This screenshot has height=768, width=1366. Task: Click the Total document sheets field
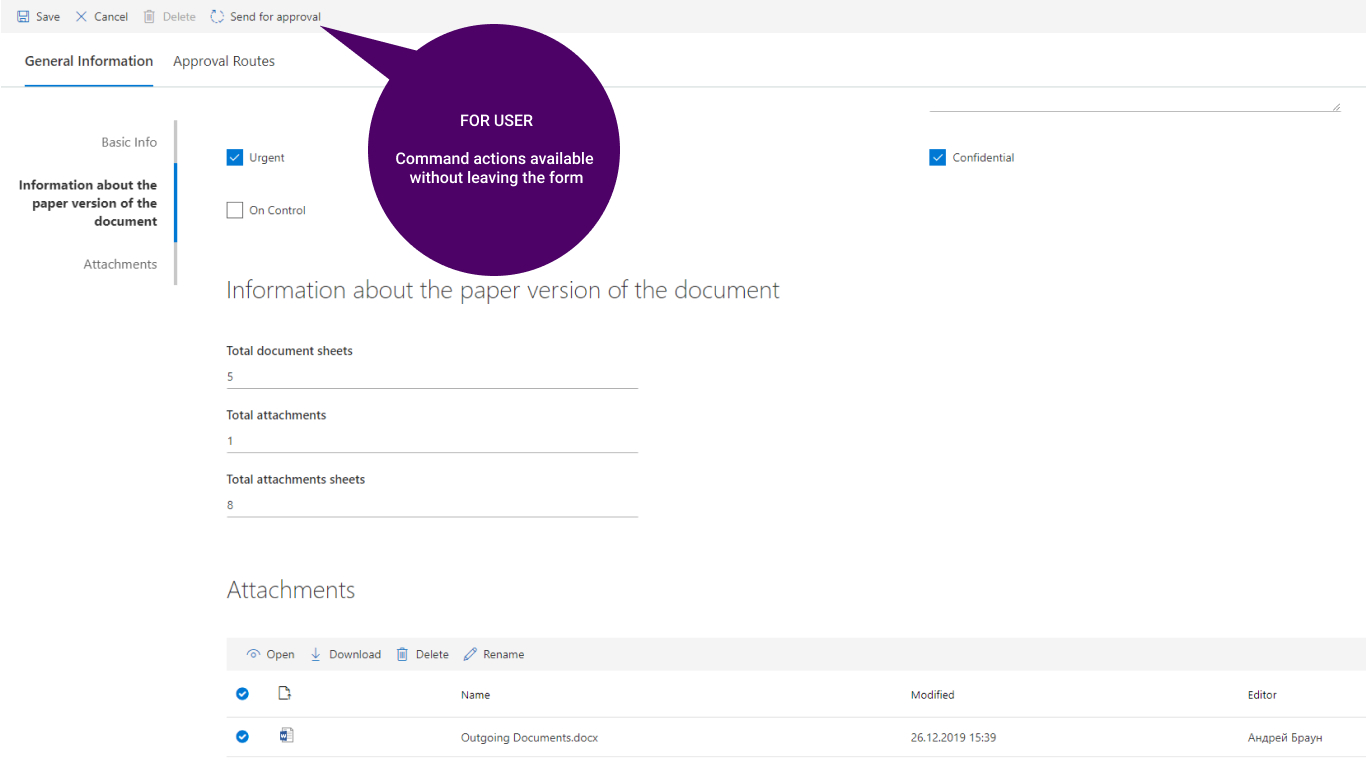(432, 377)
